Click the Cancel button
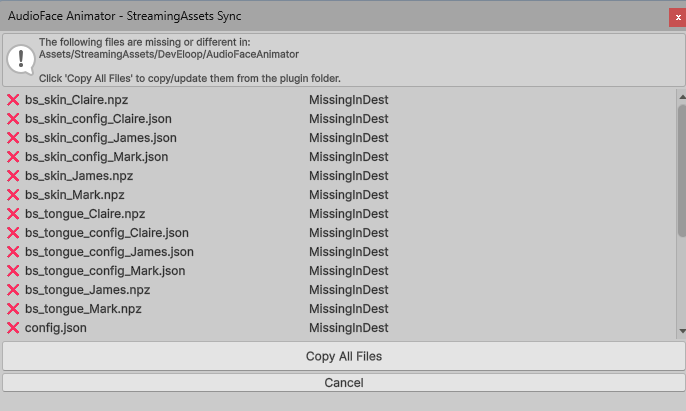Image resolution: width=686 pixels, height=411 pixels. (x=343, y=383)
